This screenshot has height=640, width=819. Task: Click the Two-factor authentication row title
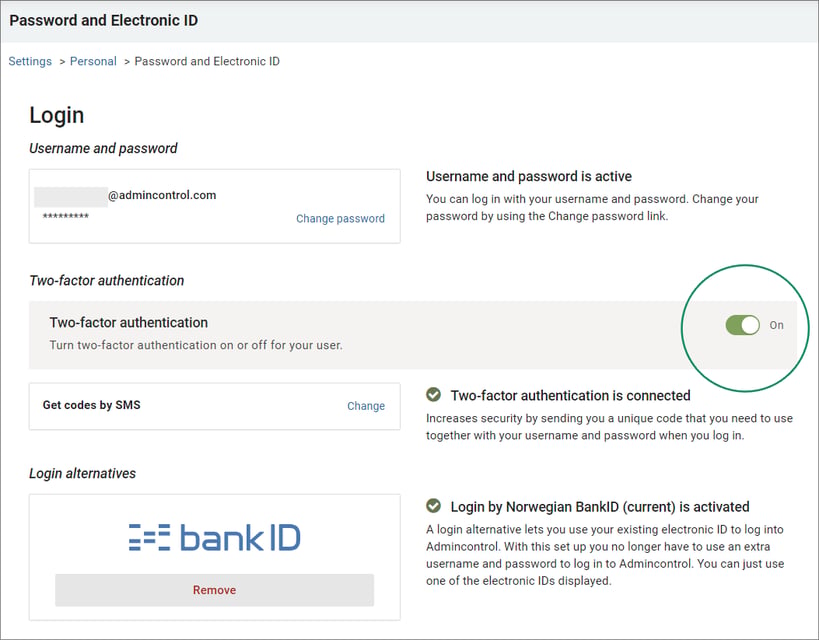(128, 322)
